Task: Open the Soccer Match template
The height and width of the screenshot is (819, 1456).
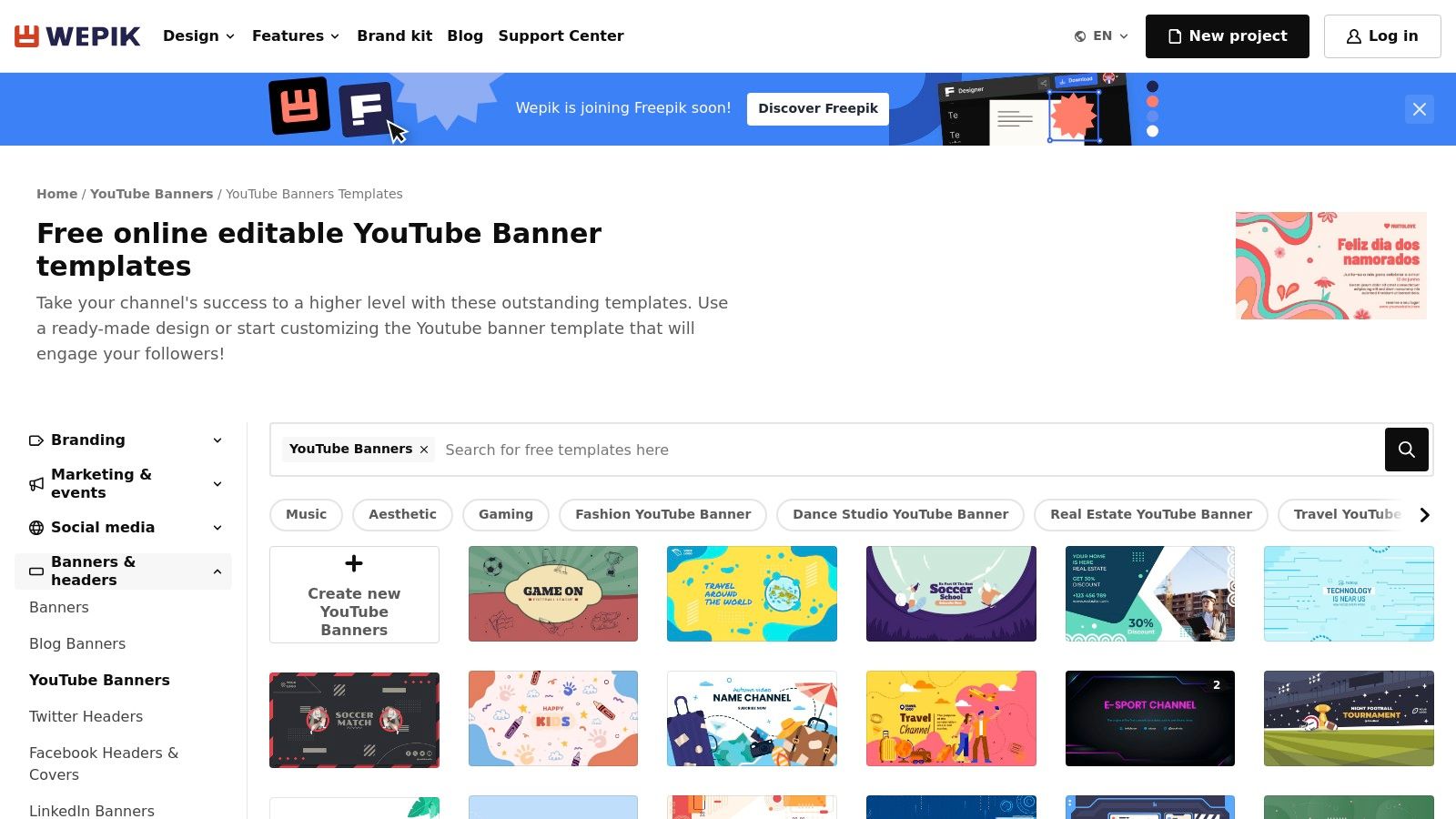Action: [x=354, y=720]
